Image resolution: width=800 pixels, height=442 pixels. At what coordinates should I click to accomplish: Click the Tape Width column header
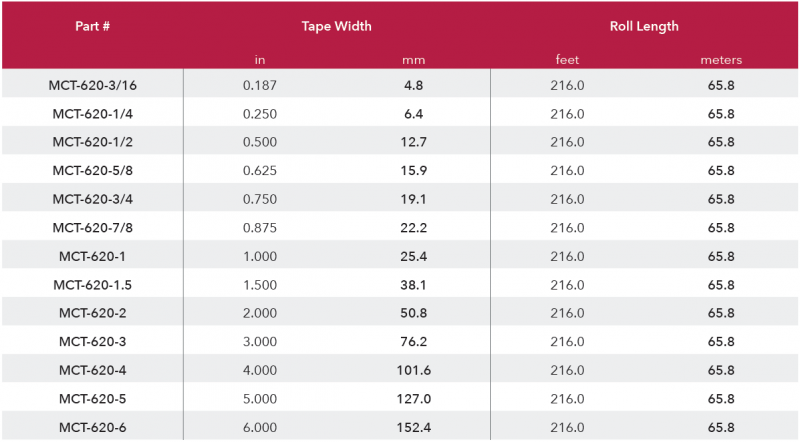click(x=337, y=26)
